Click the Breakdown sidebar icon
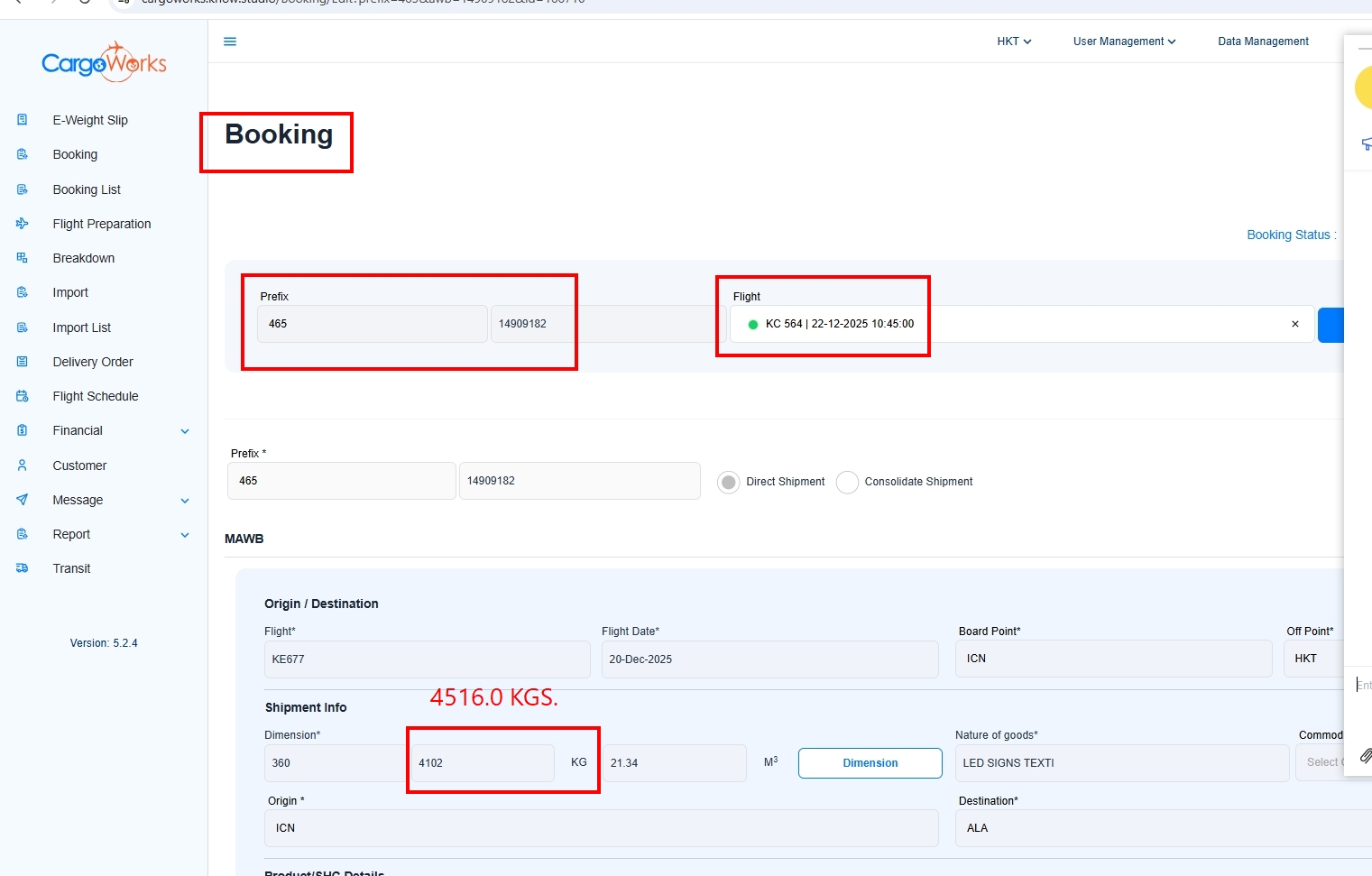 click(x=23, y=258)
